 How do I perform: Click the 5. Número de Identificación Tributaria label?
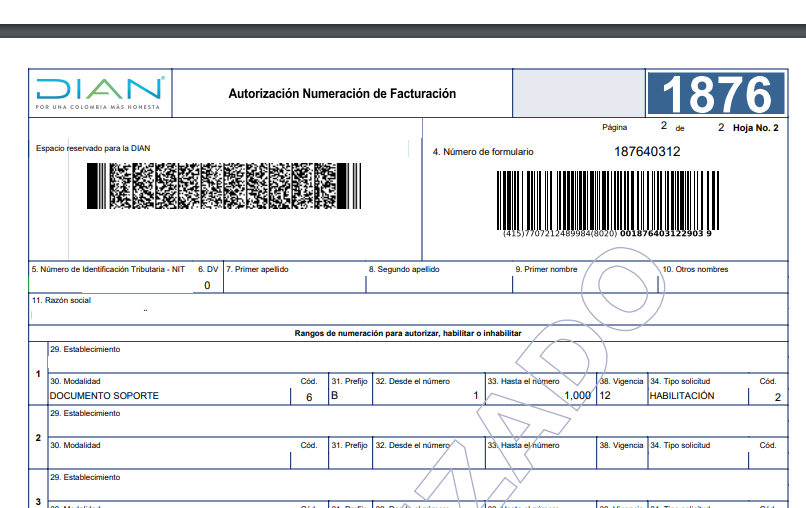pos(108,269)
